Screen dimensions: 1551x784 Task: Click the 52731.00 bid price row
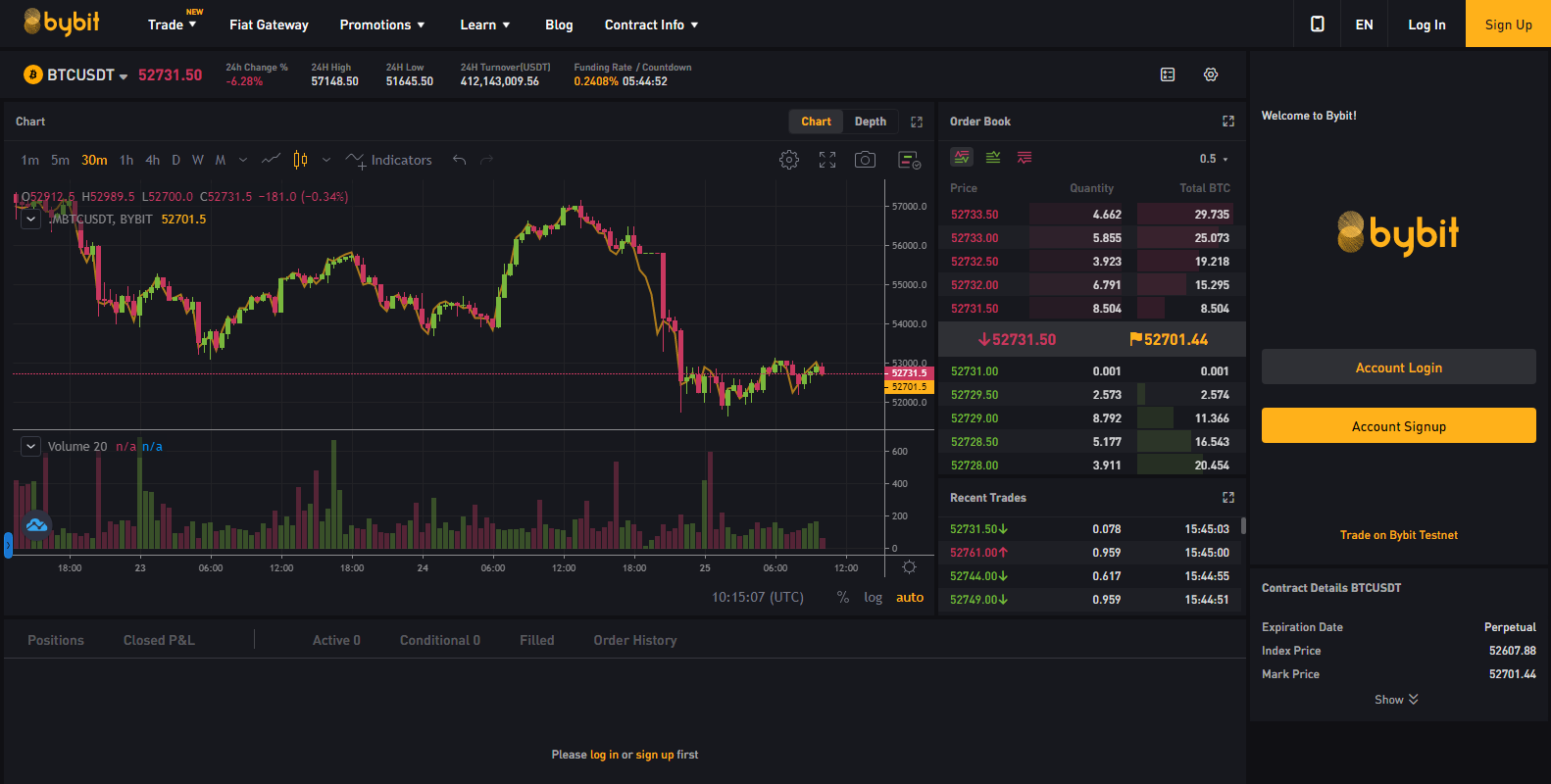[x=1092, y=371]
